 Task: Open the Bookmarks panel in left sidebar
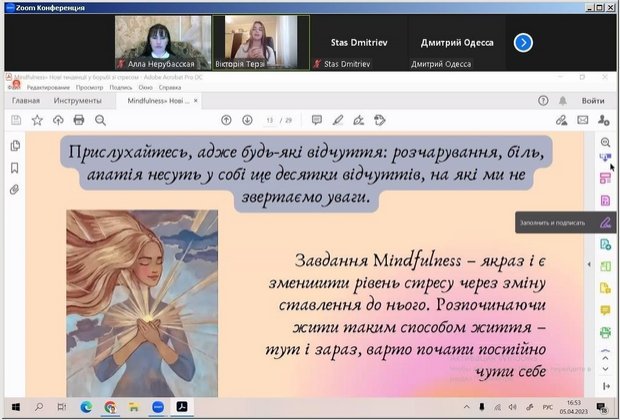15,167
